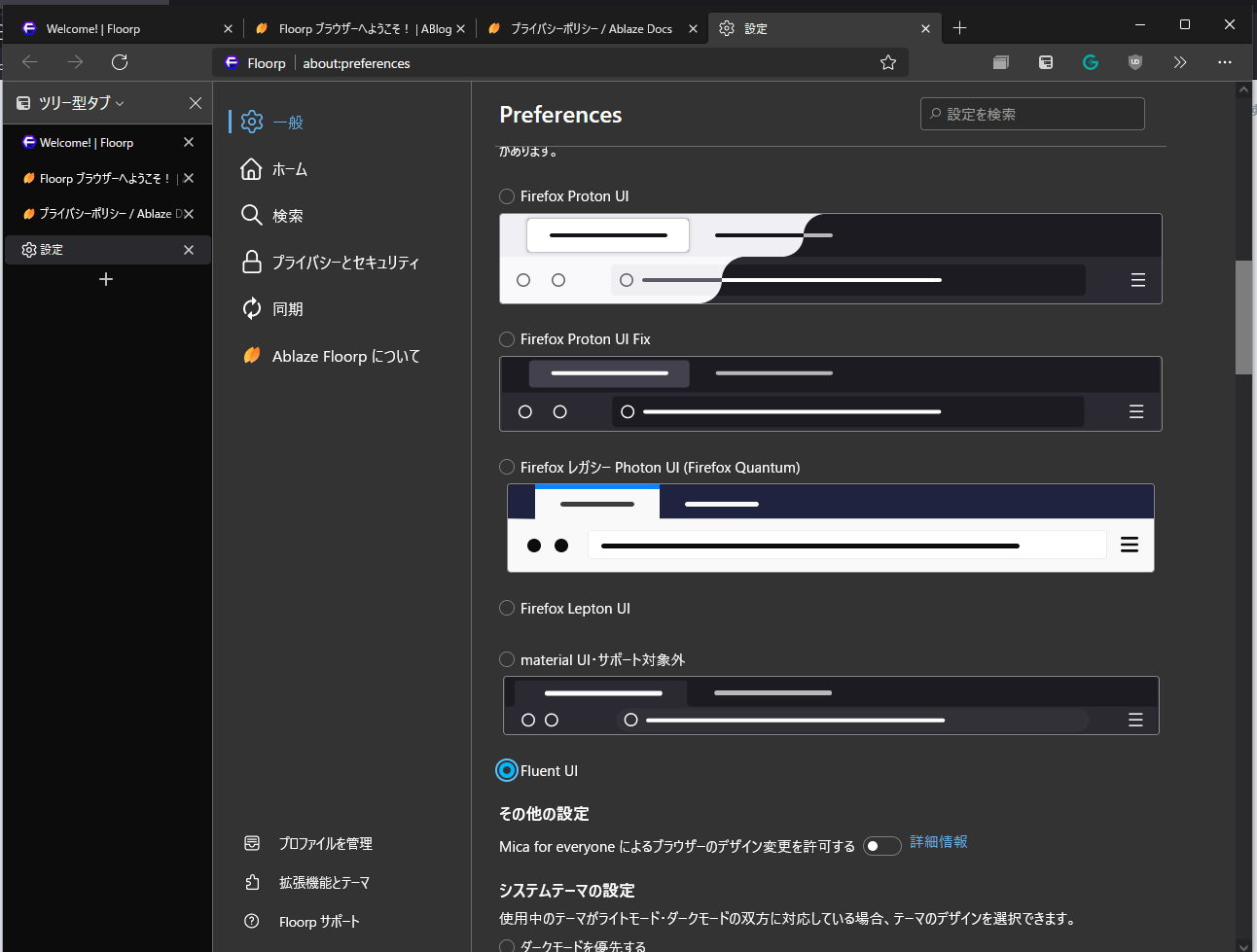Select プライバシーポリシー / Ablaze in tree tabs
Viewport: 1257px width, 952px height.
click(107, 214)
